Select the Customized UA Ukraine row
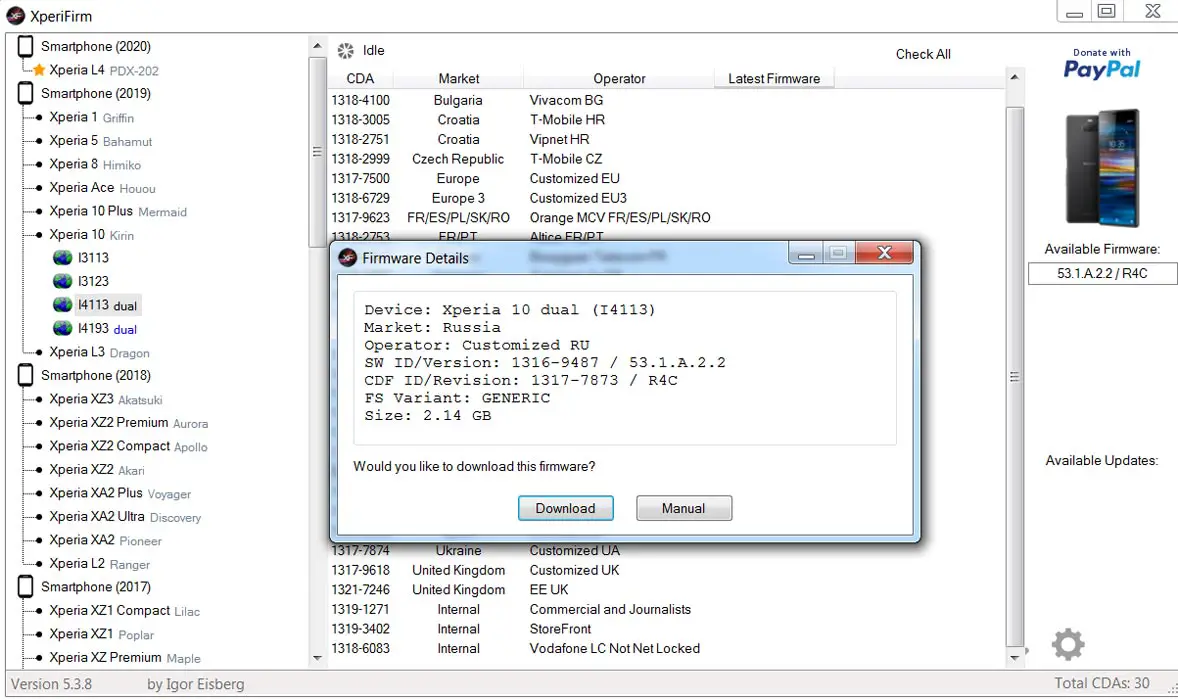 665,551
